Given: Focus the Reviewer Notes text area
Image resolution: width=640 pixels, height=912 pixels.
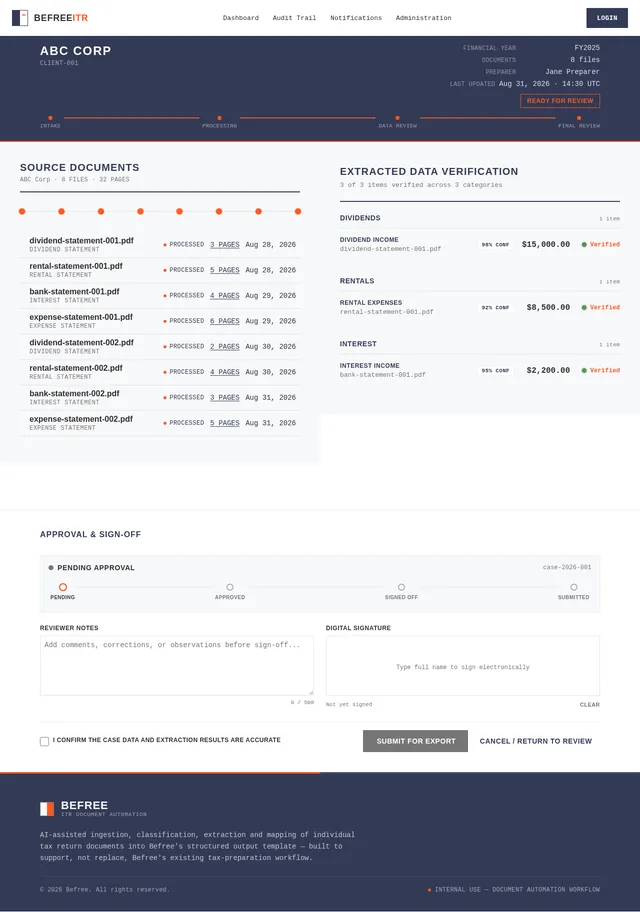Looking at the screenshot, I should [x=177, y=666].
